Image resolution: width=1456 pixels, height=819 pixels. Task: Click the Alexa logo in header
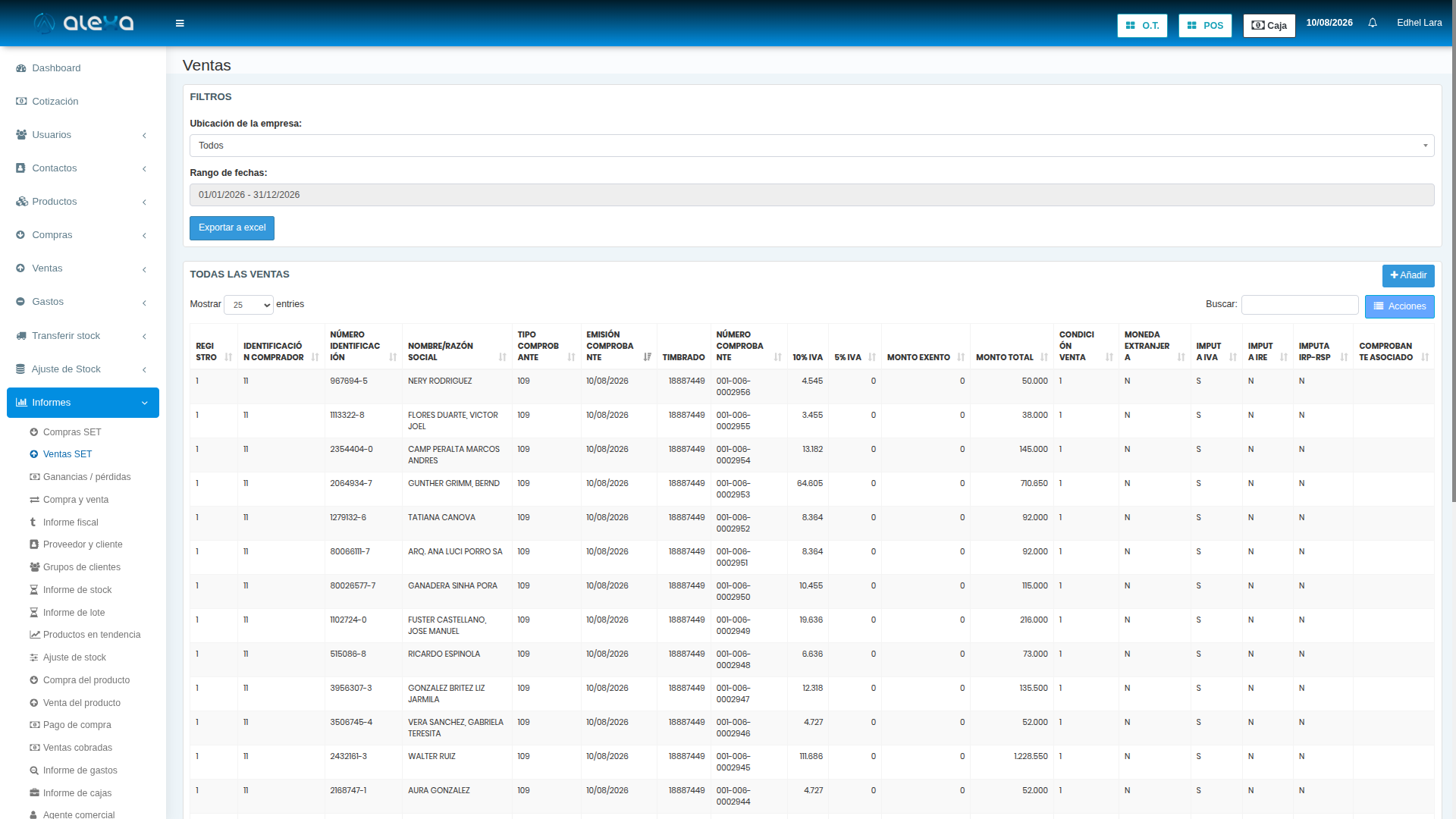click(83, 23)
